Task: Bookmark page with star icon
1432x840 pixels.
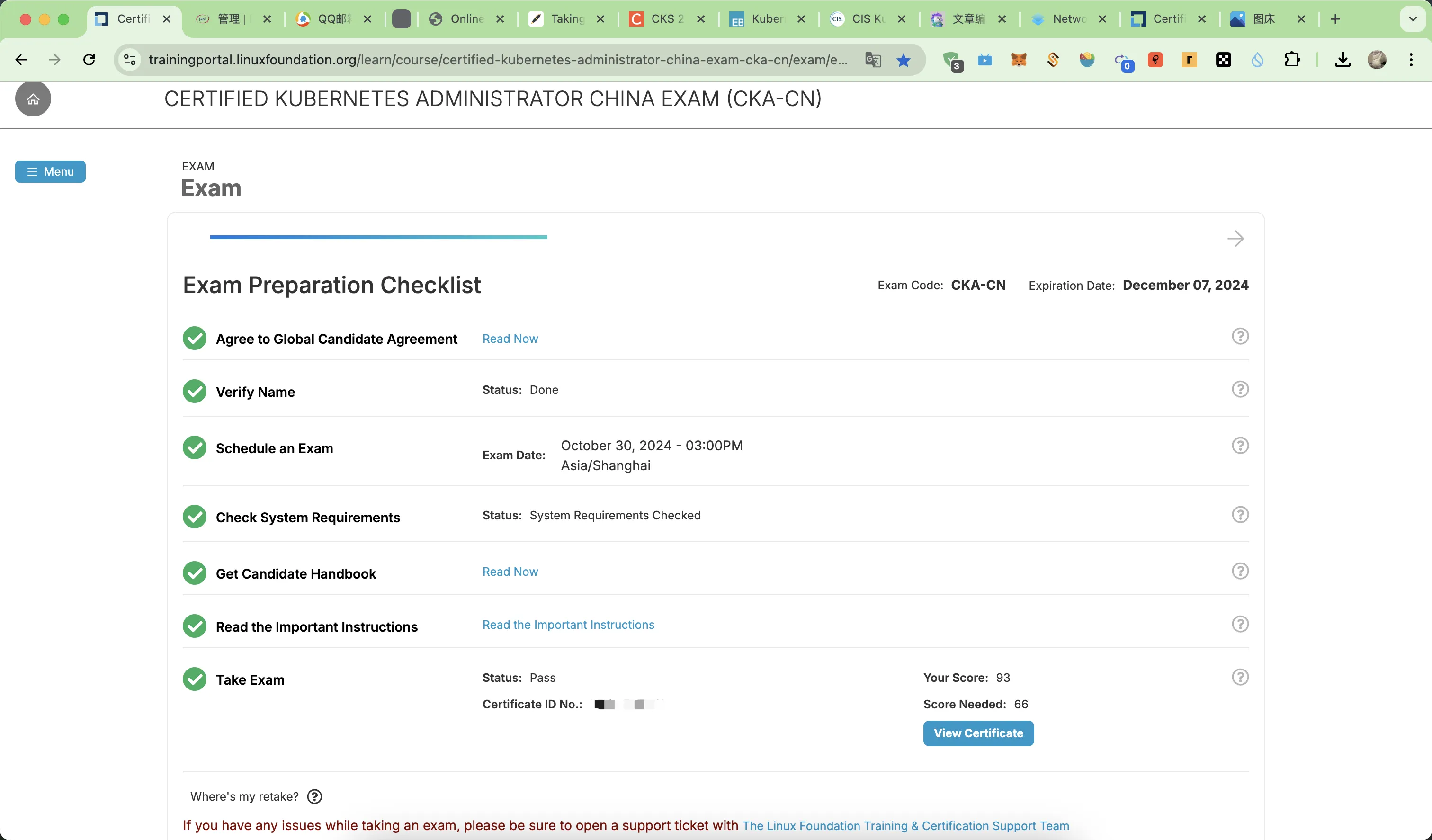Action: coord(904,60)
